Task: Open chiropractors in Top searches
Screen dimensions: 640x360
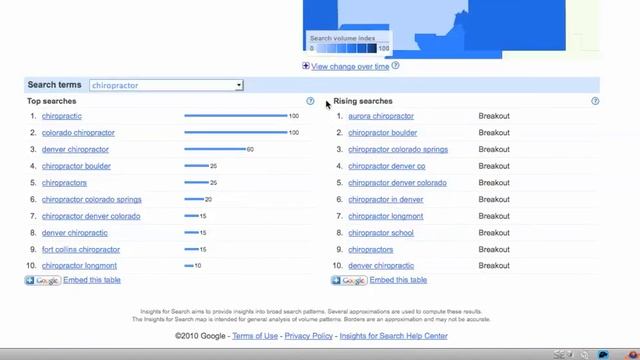Action: tap(64, 183)
